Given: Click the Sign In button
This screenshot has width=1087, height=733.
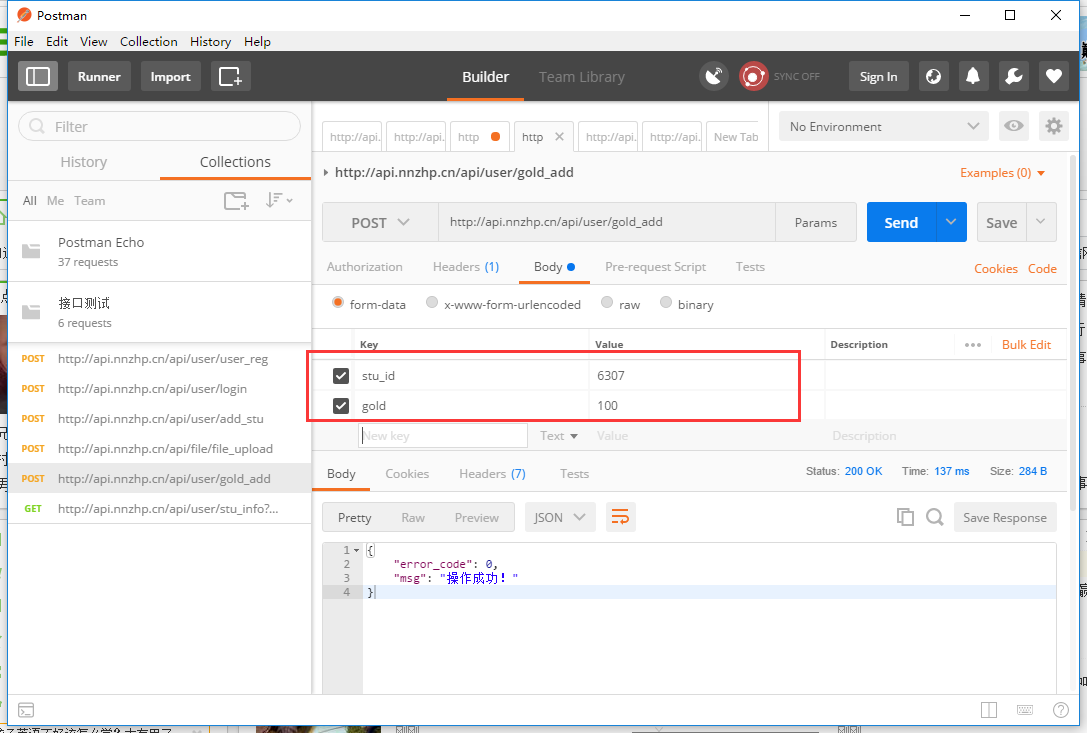Looking at the screenshot, I should pos(878,76).
